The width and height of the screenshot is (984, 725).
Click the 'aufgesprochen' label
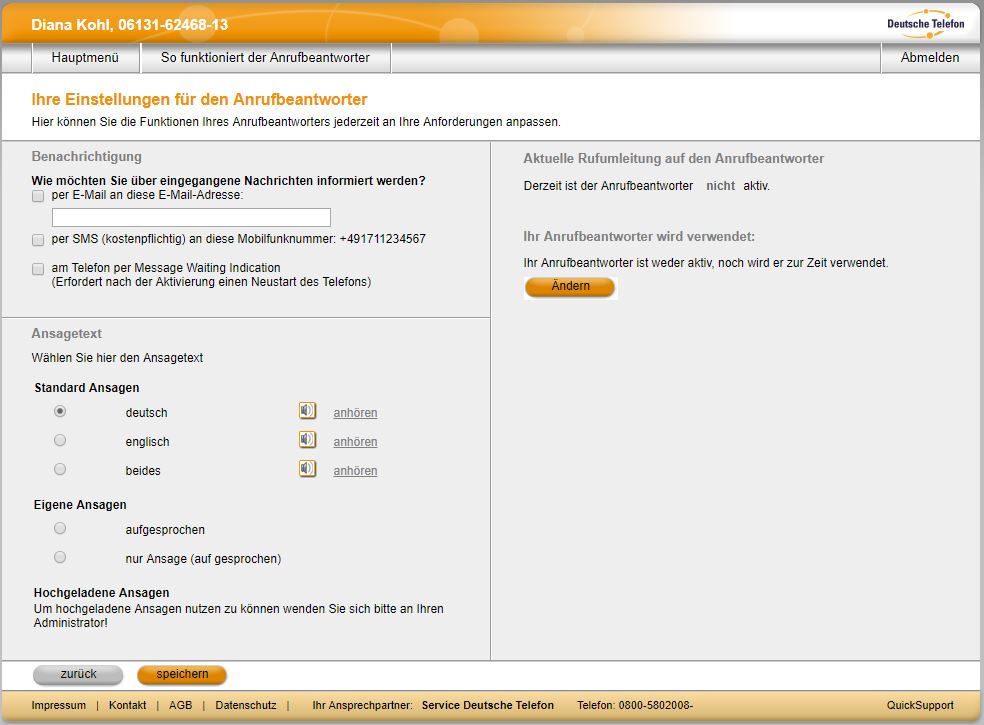tap(165, 530)
